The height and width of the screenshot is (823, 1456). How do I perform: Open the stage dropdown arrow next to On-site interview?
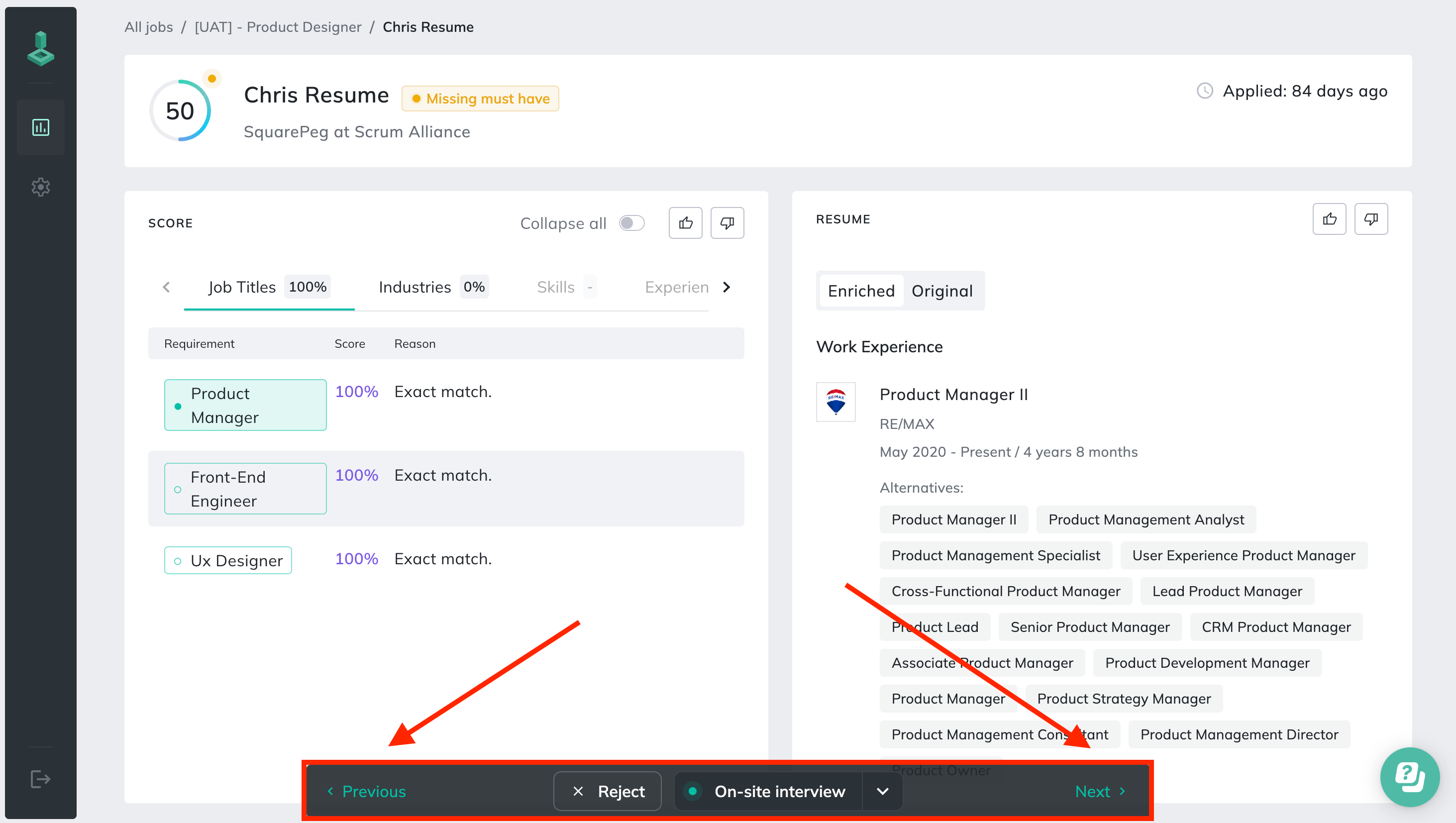tap(882, 791)
